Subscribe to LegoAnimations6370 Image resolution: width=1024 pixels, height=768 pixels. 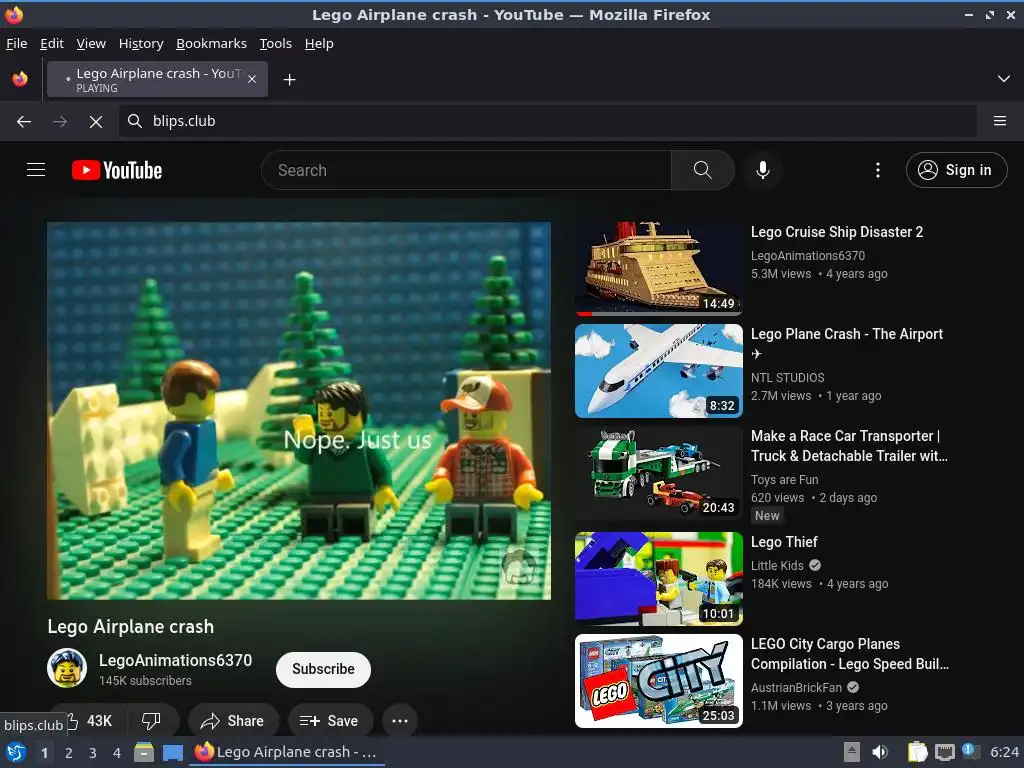(x=323, y=669)
